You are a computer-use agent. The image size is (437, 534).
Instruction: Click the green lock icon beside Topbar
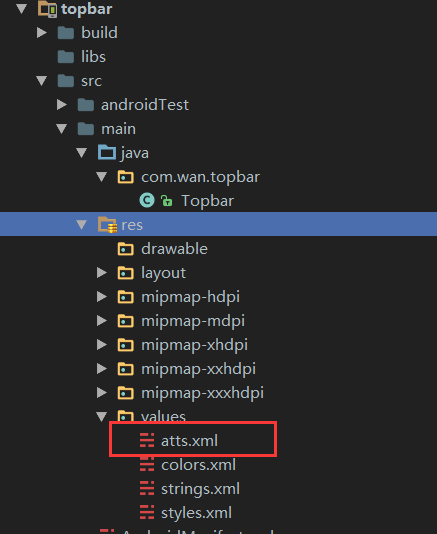(167, 201)
